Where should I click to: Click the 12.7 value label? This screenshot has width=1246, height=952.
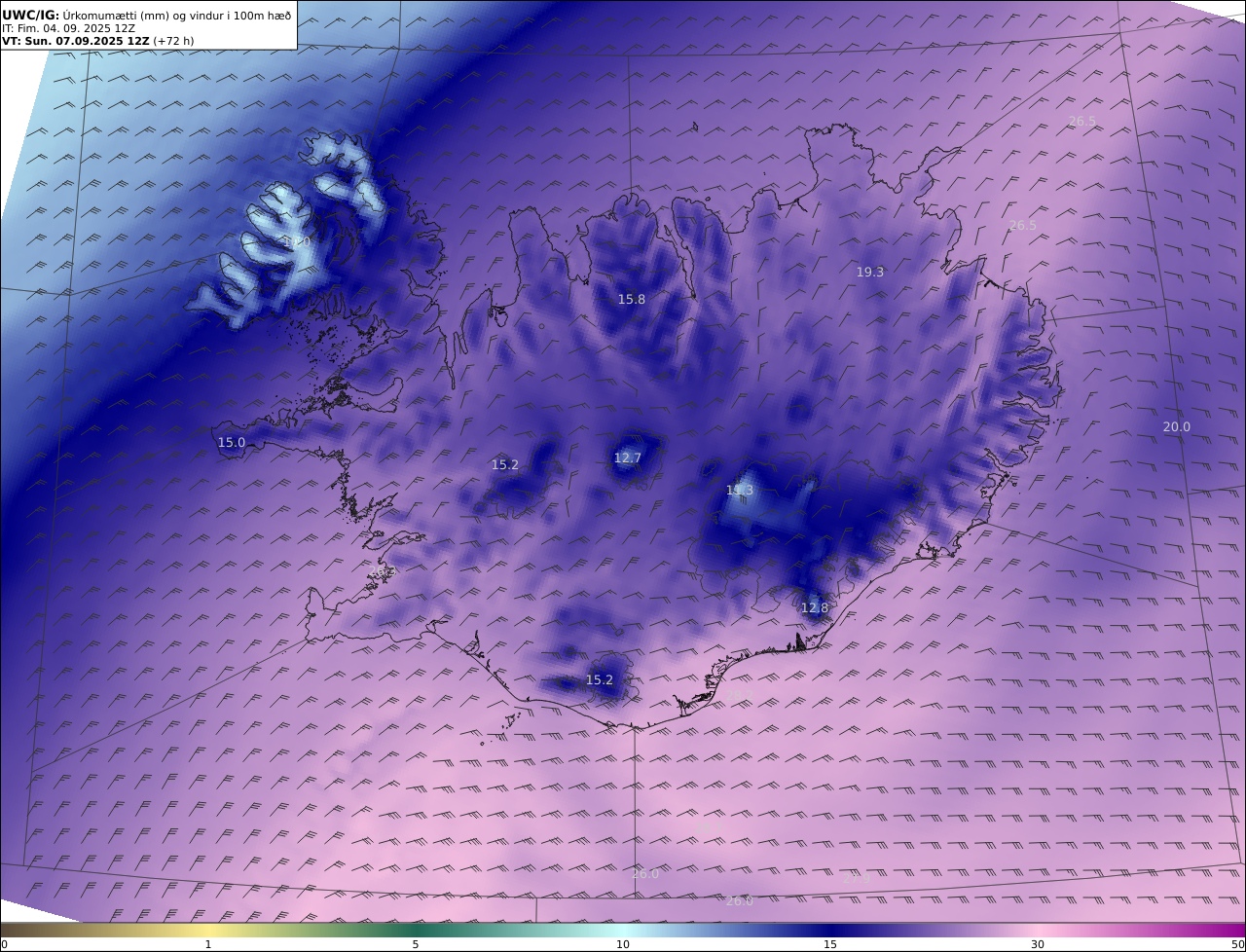pos(628,458)
